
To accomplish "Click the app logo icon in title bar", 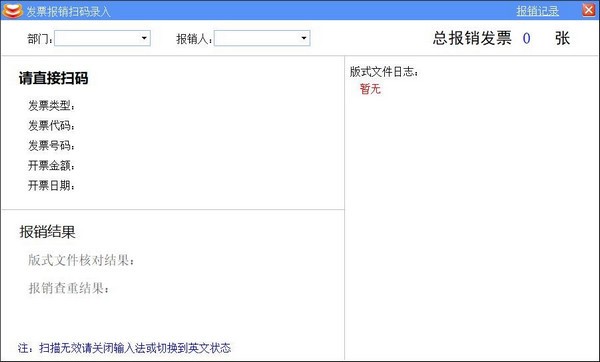I will pyautogui.click(x=12, y=11).
